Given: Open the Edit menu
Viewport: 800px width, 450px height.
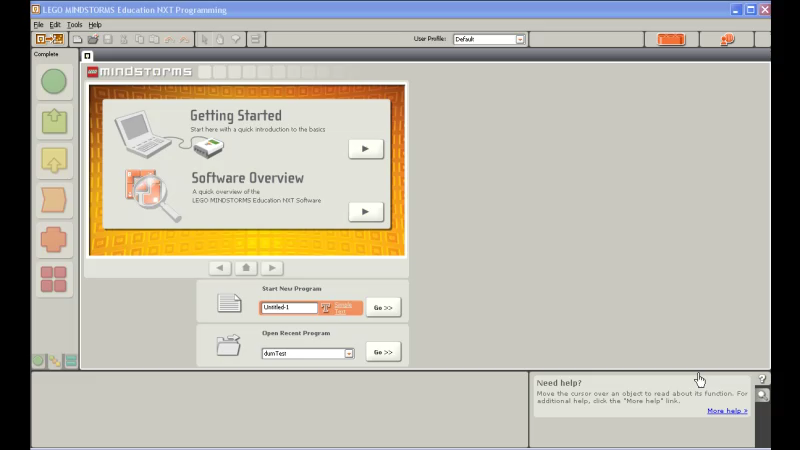Looking at the screenshot, I should click(55, 24).
